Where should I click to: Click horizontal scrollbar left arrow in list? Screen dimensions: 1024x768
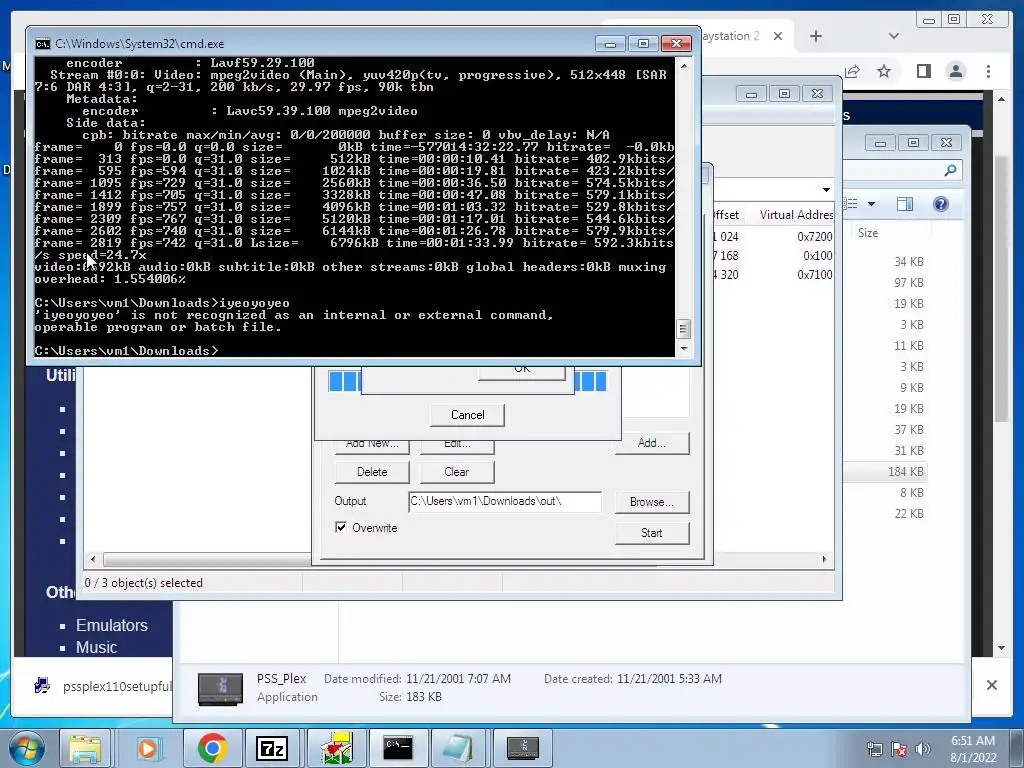point(93,559)
